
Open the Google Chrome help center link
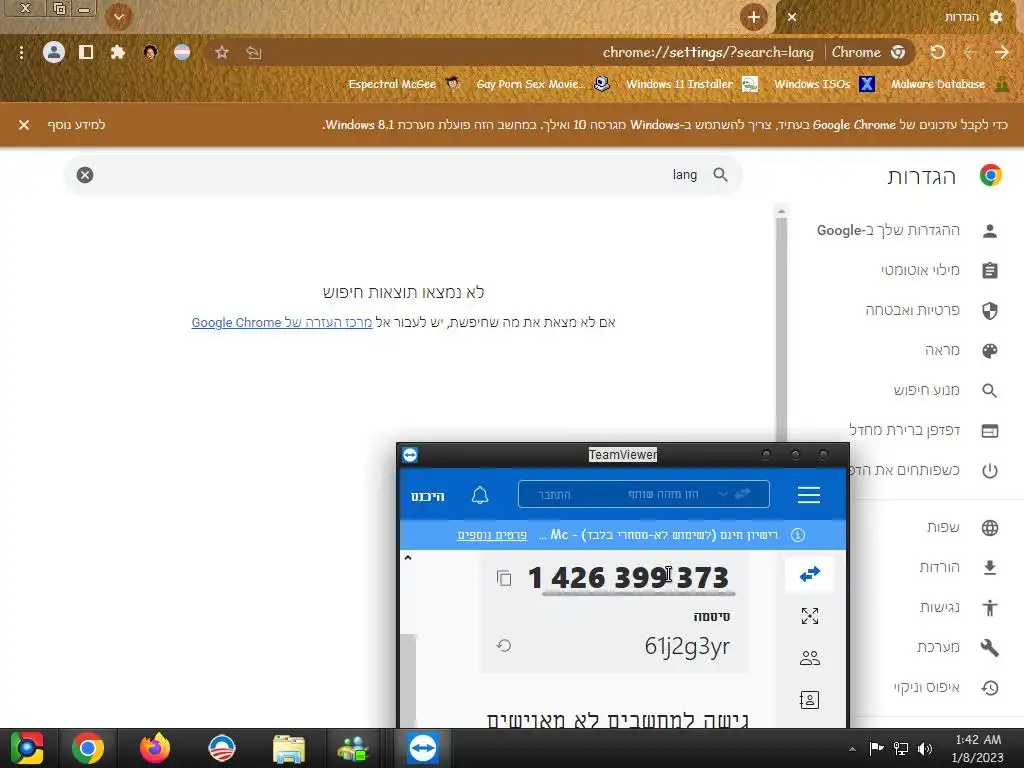click(281, 323)
